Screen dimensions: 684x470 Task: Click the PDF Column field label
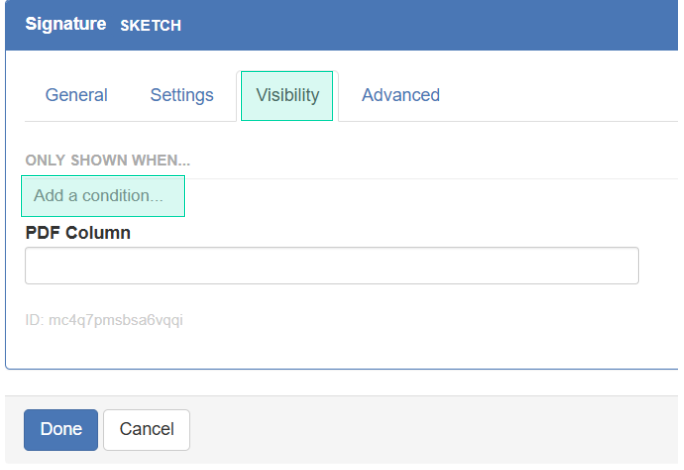tap(78, 232)
